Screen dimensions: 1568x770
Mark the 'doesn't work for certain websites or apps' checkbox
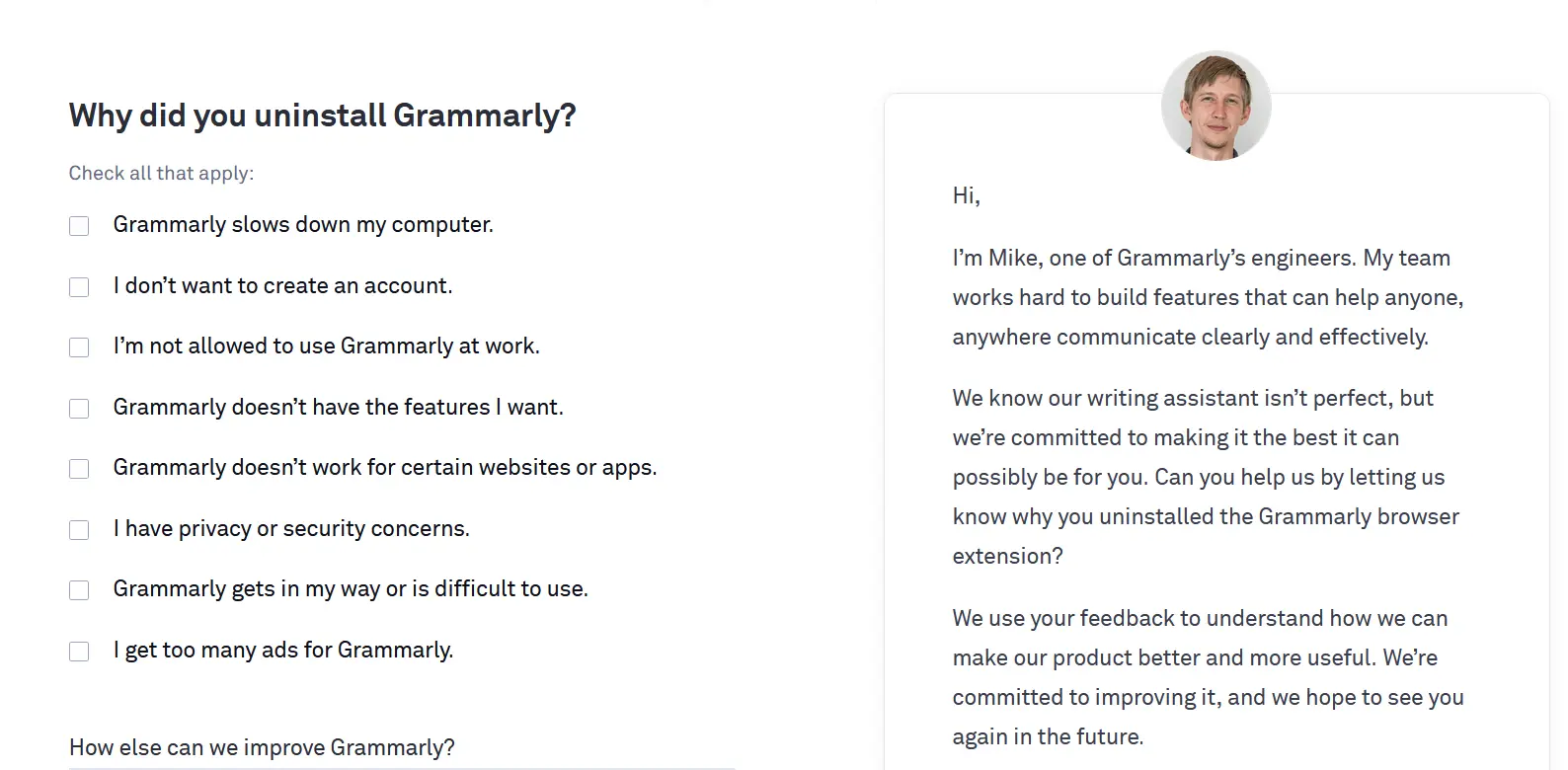(79, 469)
